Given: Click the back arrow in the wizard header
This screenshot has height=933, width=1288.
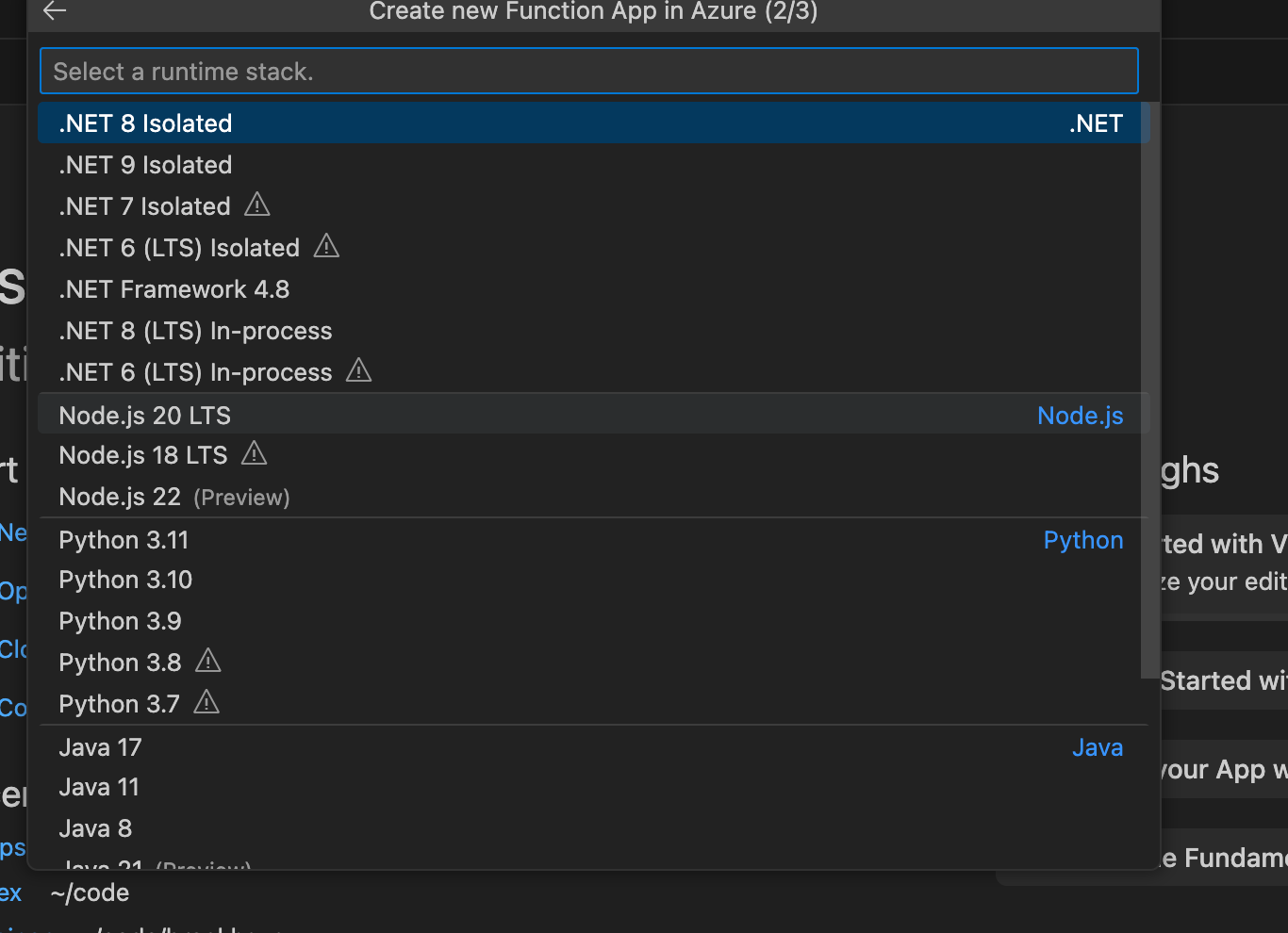Looking at the screenshot, I should click(55, 11).
